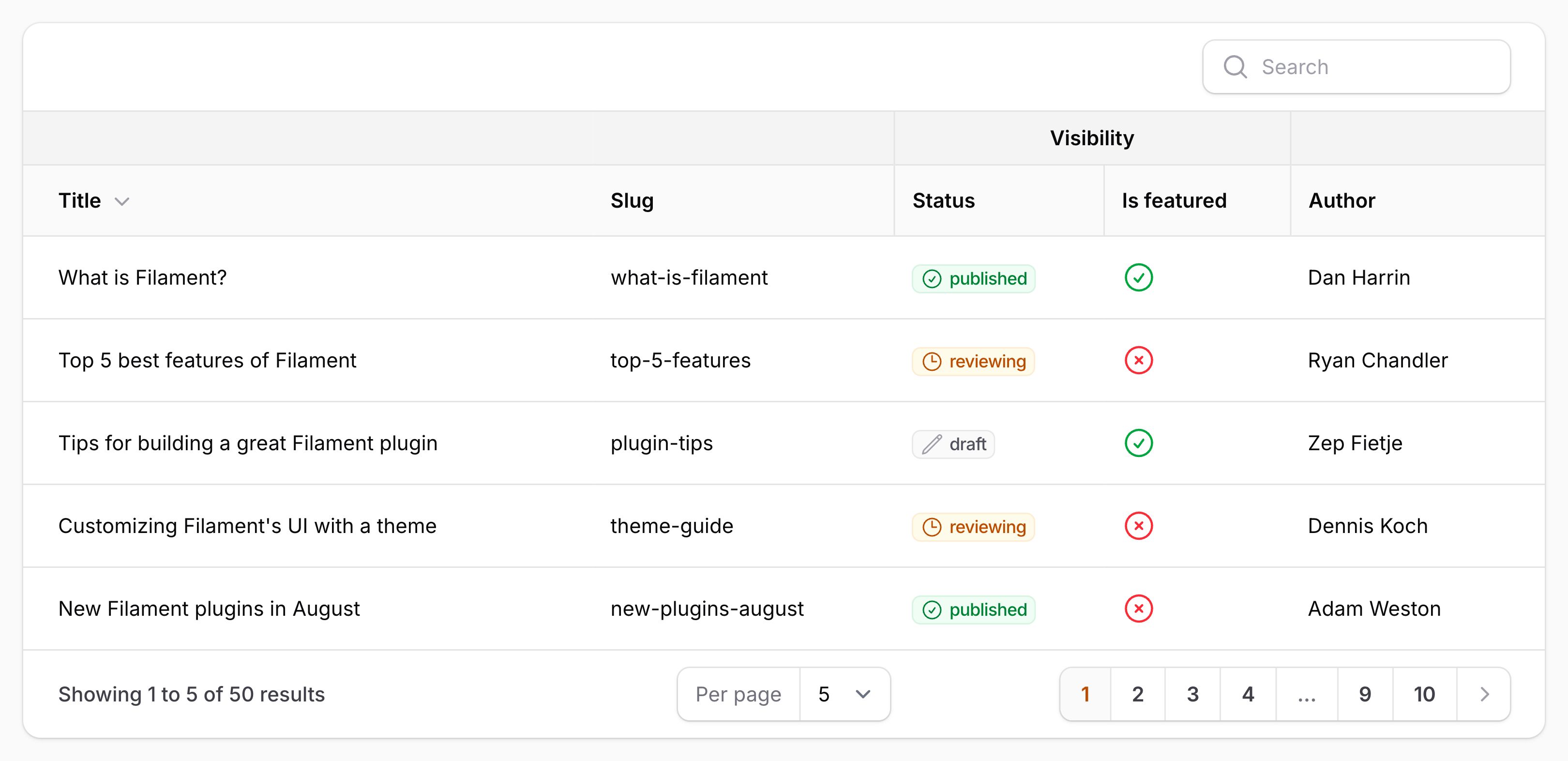Viewport: 1568px width, 761px height.
Task: Click the published badge for new-plugins-august
Action: pyautogui.click(x=973, y=609)
